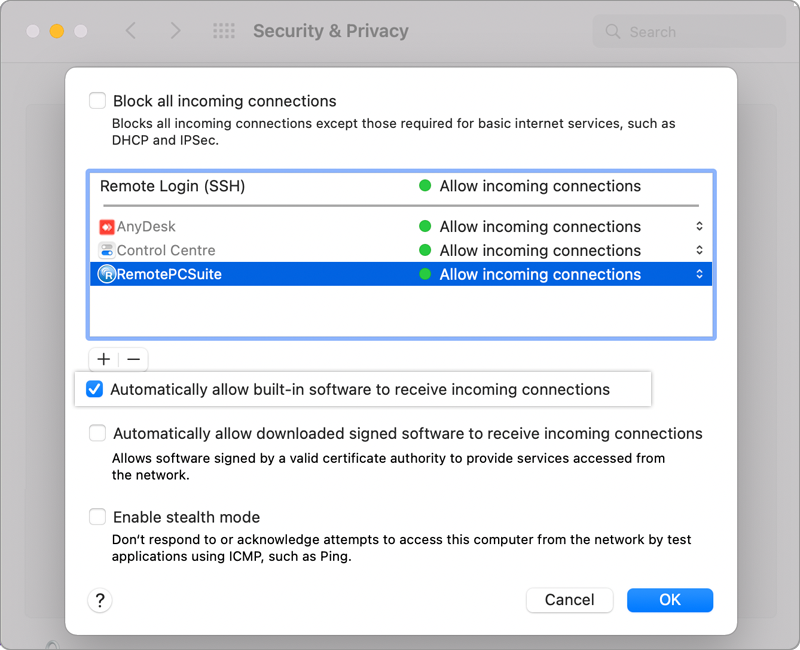Open the connection dropdown for Control Centre
This screenshot has width=800, height=650.
pos(700,250)
